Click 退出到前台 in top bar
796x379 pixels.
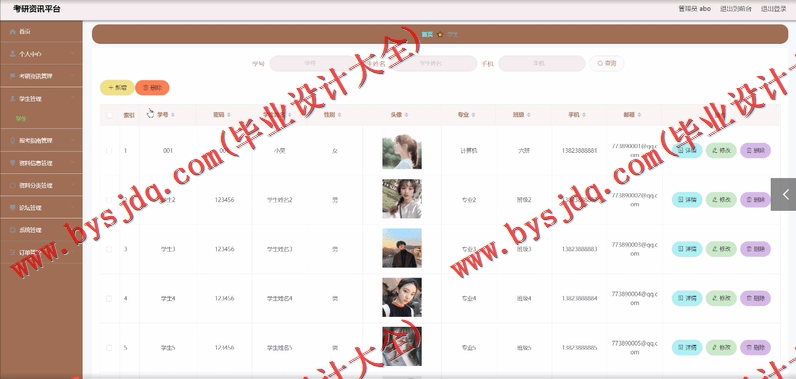pyautogui.click(x=736, y=9)
